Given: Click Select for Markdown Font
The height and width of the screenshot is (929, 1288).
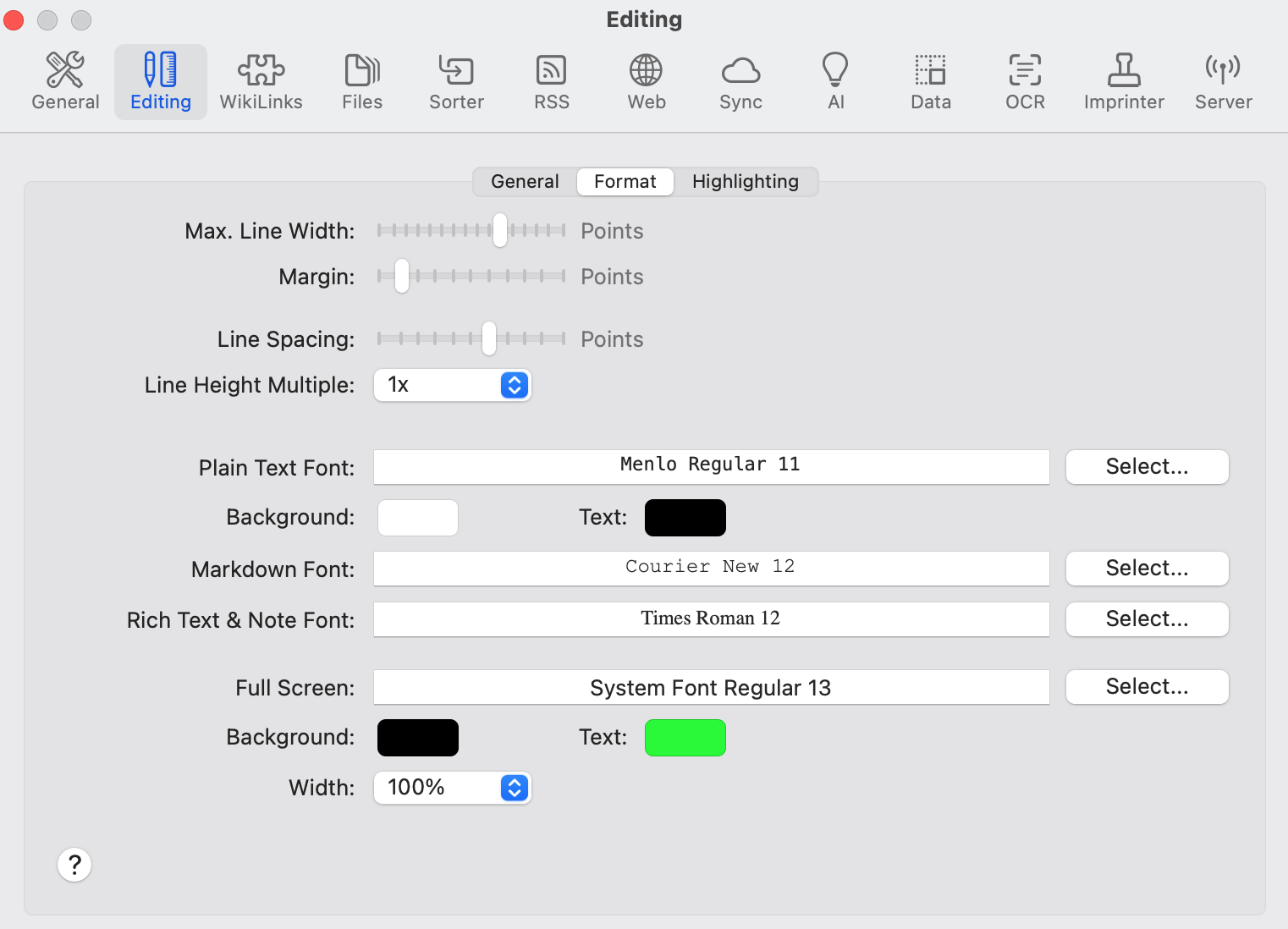Looking at the screenshot, I should pyautogui.click(x=1147, y=569).
